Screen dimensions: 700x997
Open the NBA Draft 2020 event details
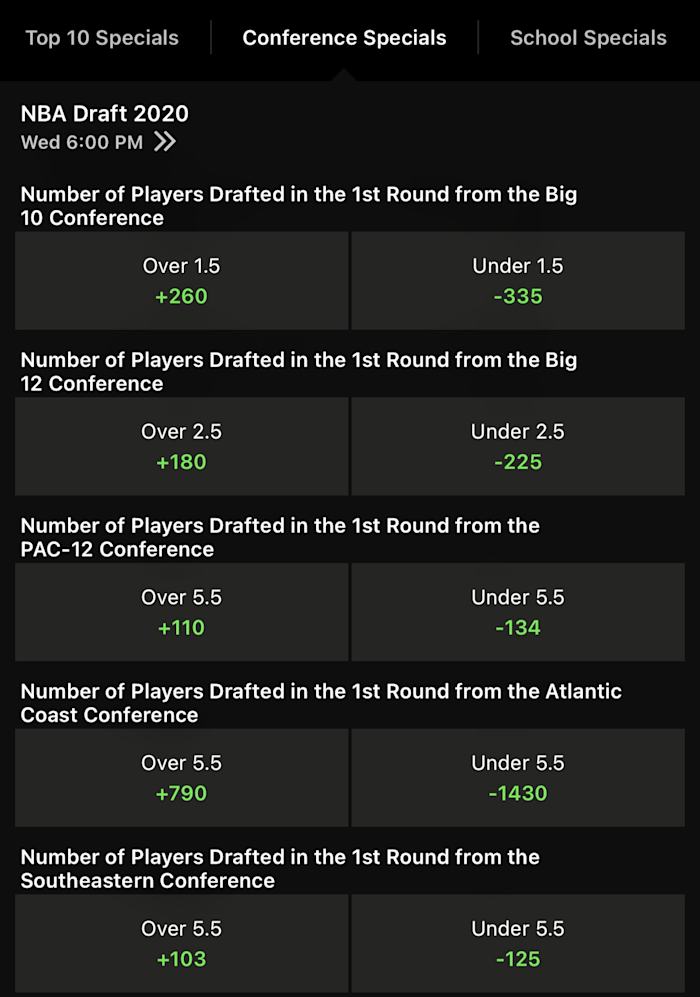point(104,114)
